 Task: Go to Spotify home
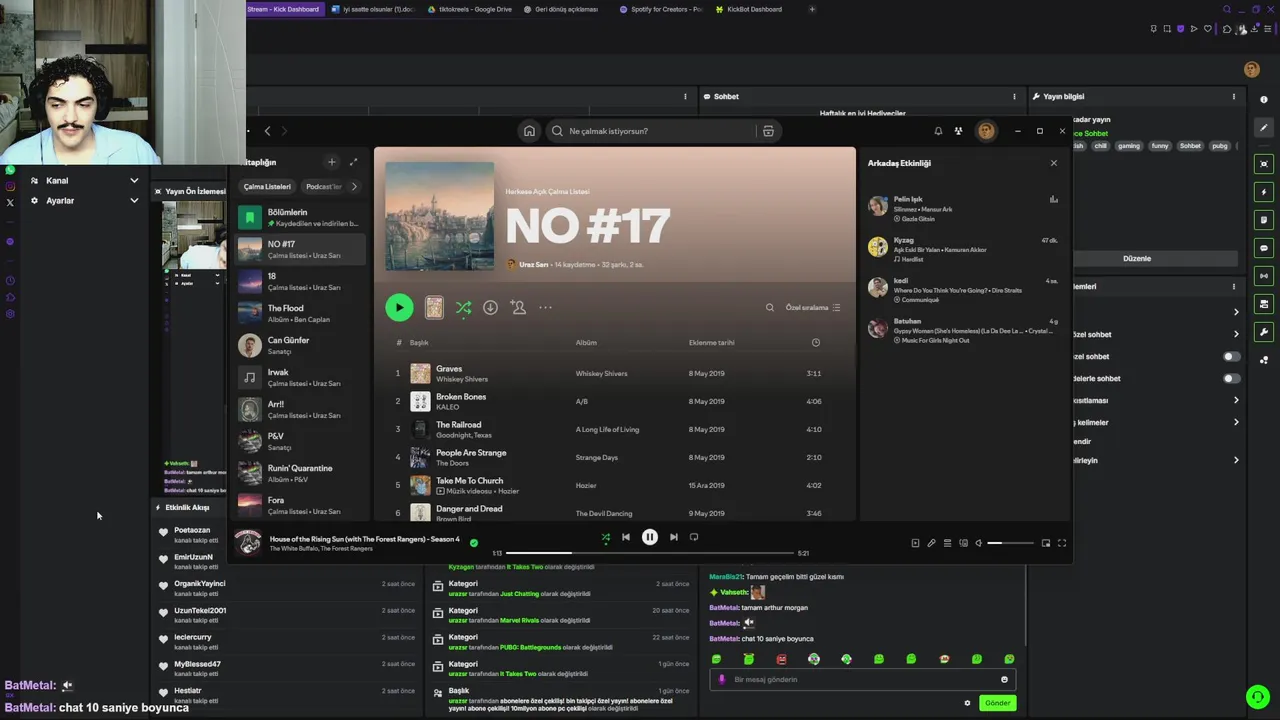point(529,131)
